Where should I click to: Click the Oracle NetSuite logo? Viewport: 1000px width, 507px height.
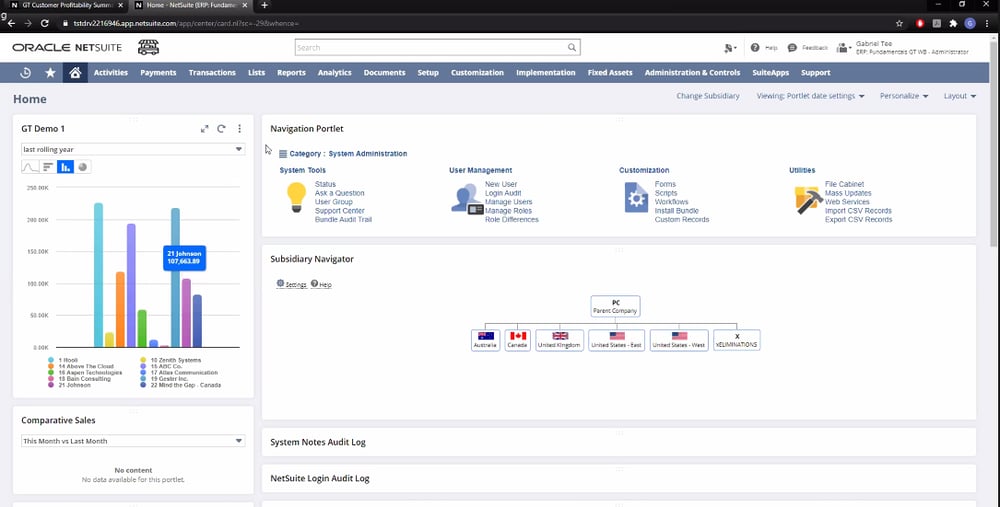pos(67,48)
